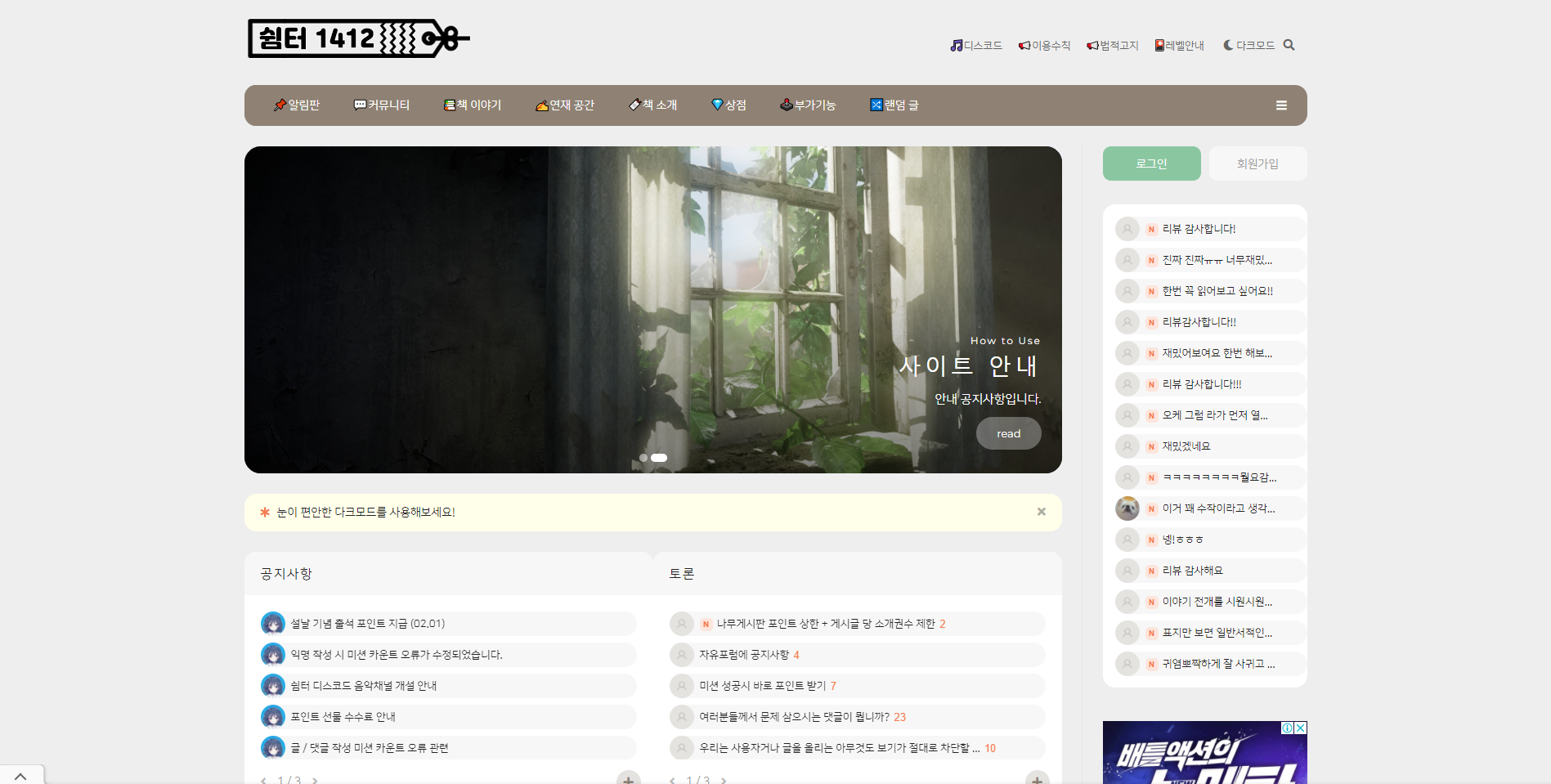This screenshot has height=784, width=1551.
Task: Open recent comment 리뷰 감사해요
Action: click(x=1193, y=571)
